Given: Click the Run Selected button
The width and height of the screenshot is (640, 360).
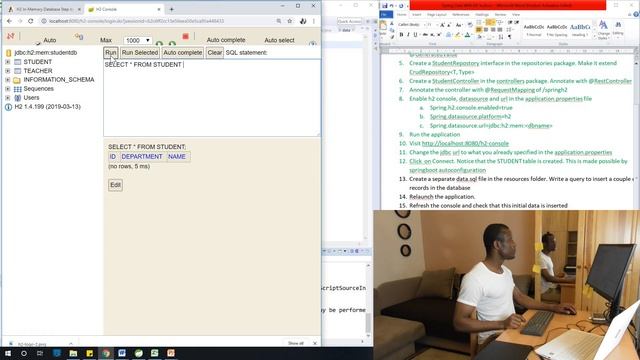Looking at the screenshot, I should (140, 53).
